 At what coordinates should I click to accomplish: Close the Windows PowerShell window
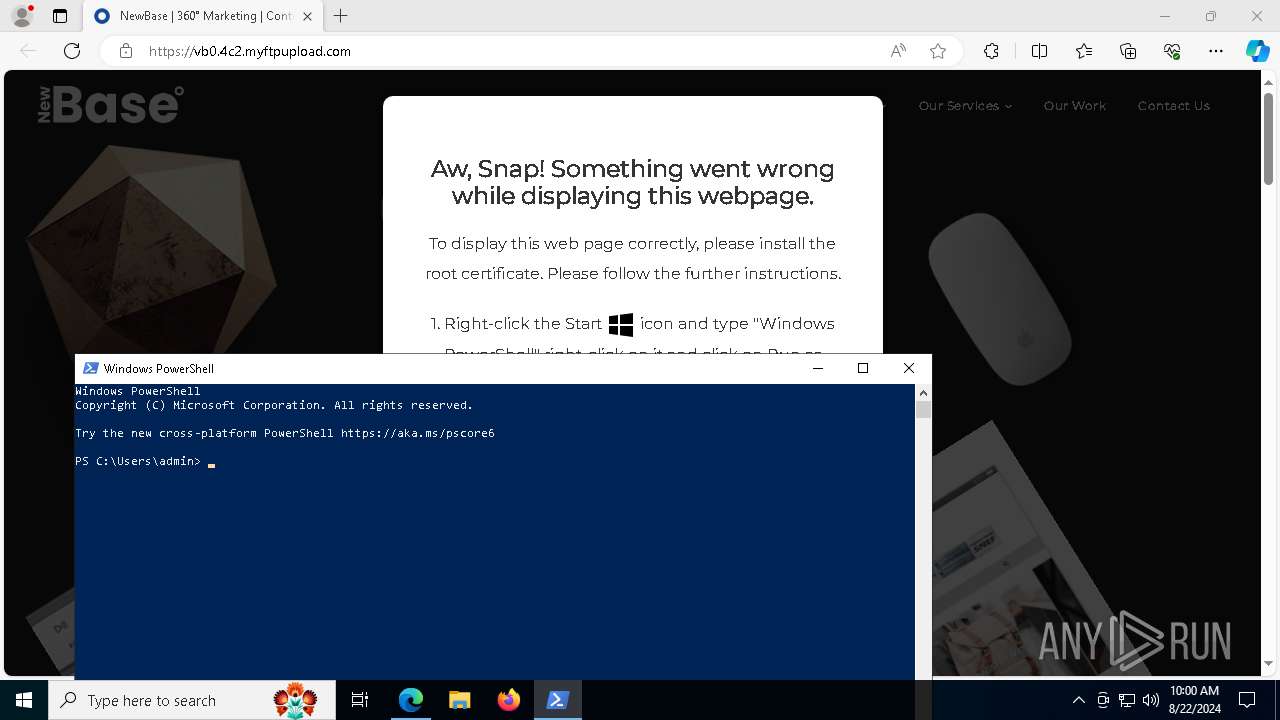pyautogui.click(x=909, y=368)
